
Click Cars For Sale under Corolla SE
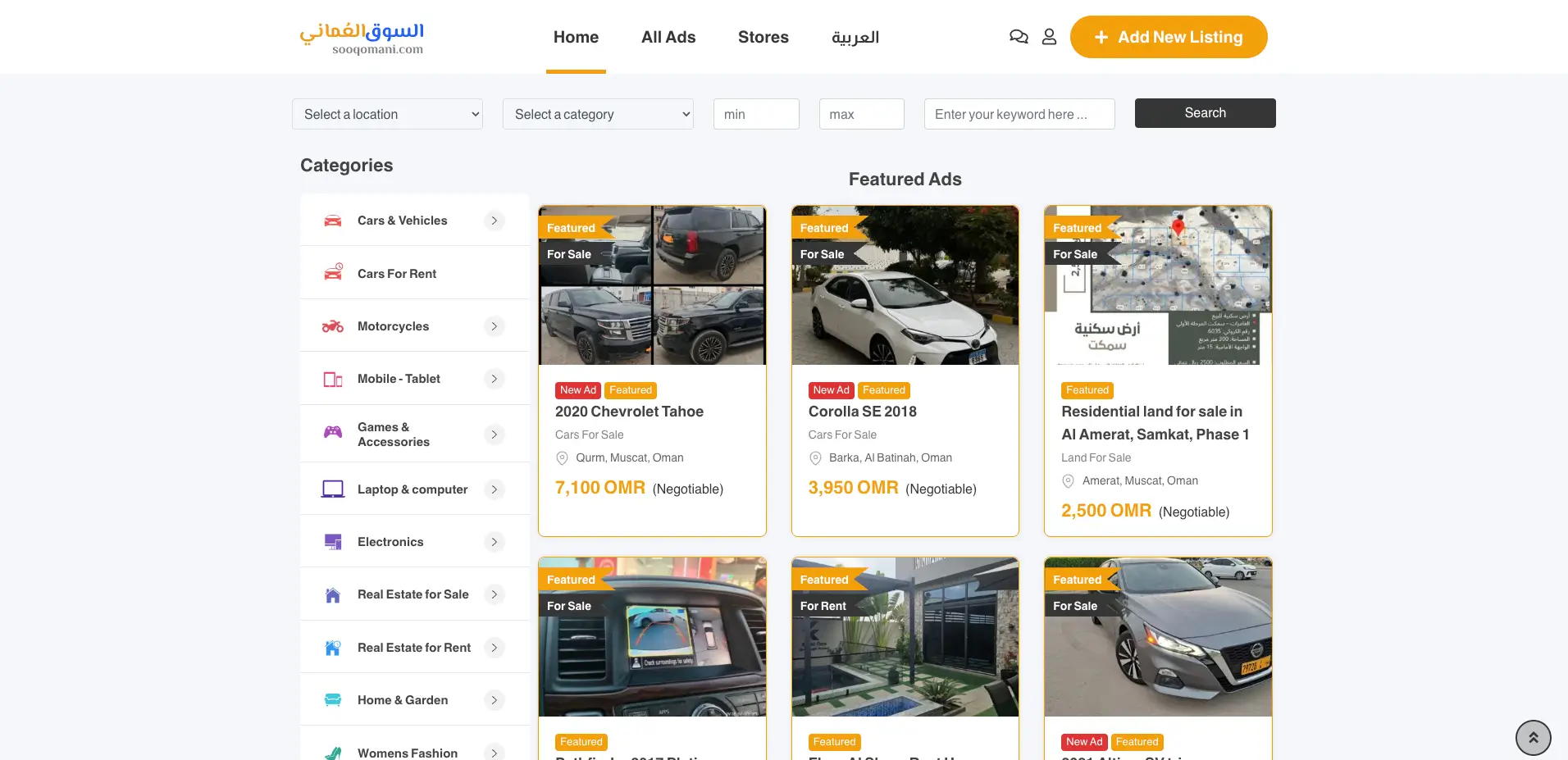[x=842, y=435]
